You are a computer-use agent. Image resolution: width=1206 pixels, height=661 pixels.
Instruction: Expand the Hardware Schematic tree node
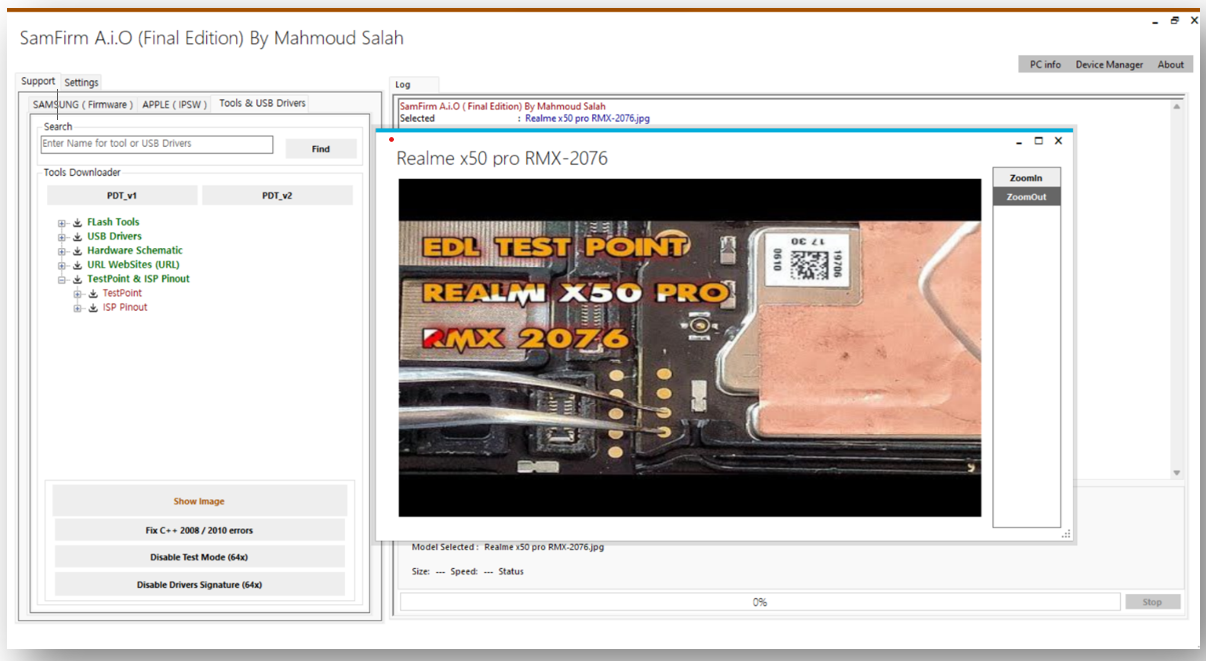click(62, 251)
